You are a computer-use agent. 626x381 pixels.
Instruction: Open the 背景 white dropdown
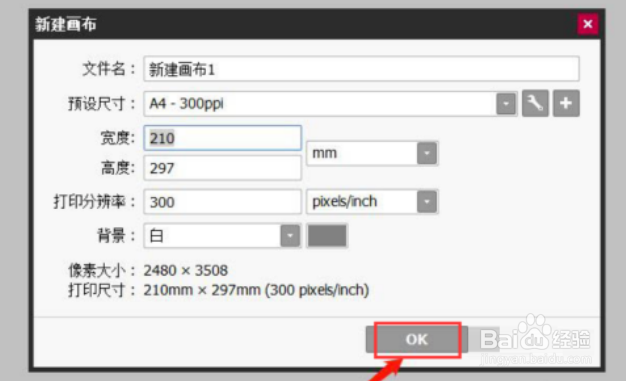coord(290,236)
